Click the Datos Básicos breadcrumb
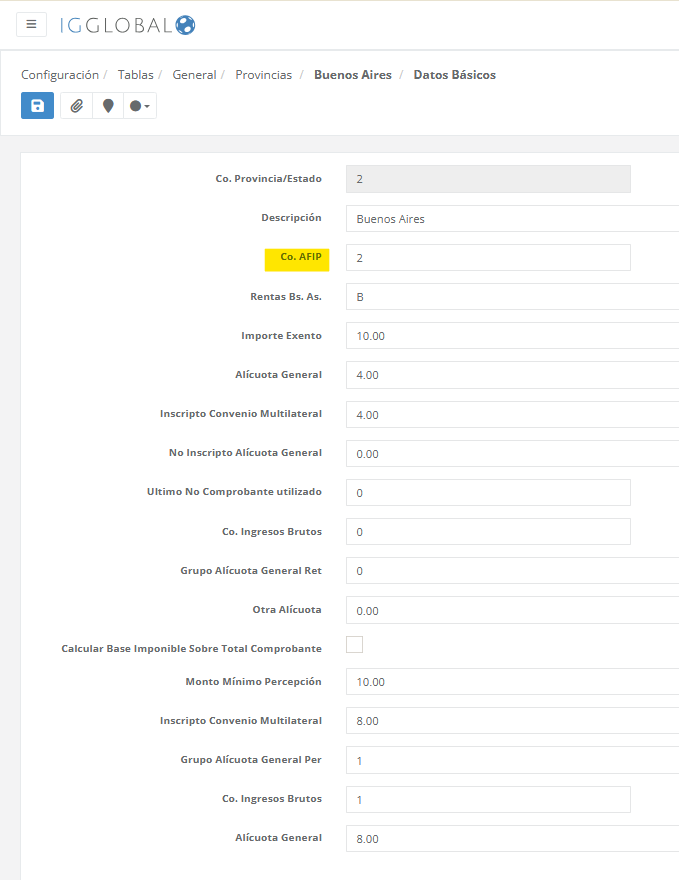679x880 pixels. click(454, 75)
